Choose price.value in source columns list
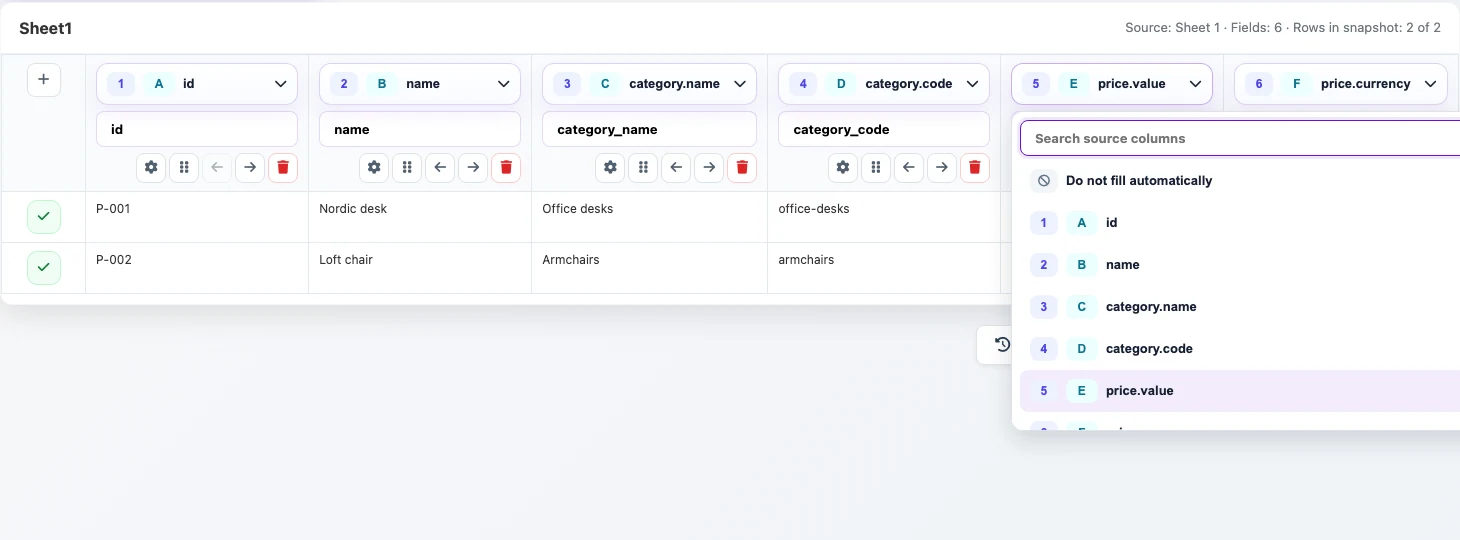The image size is (1460, 540). click(1240, 391)
